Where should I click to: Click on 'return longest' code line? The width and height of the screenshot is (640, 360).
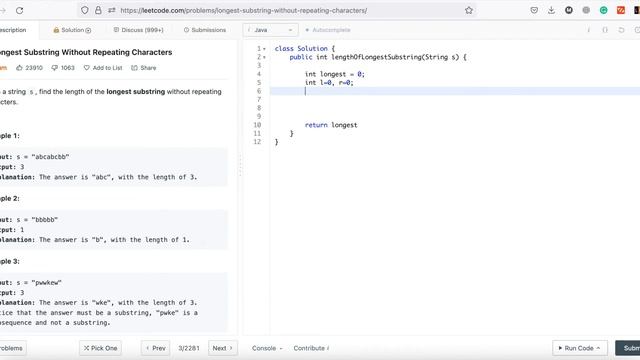(x=331, y=125)
